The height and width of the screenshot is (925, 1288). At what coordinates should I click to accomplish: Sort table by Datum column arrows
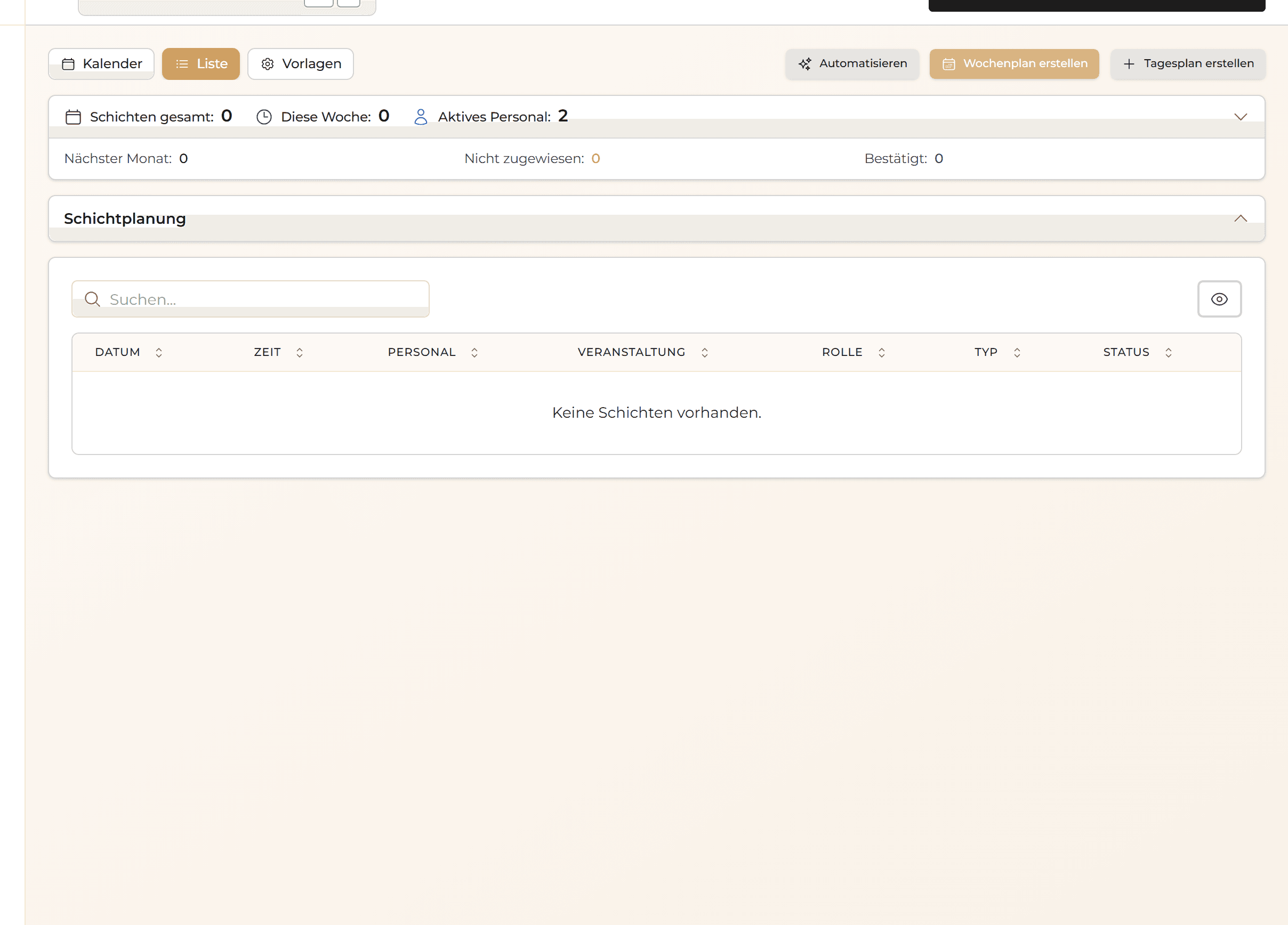[x=159, y=352]
